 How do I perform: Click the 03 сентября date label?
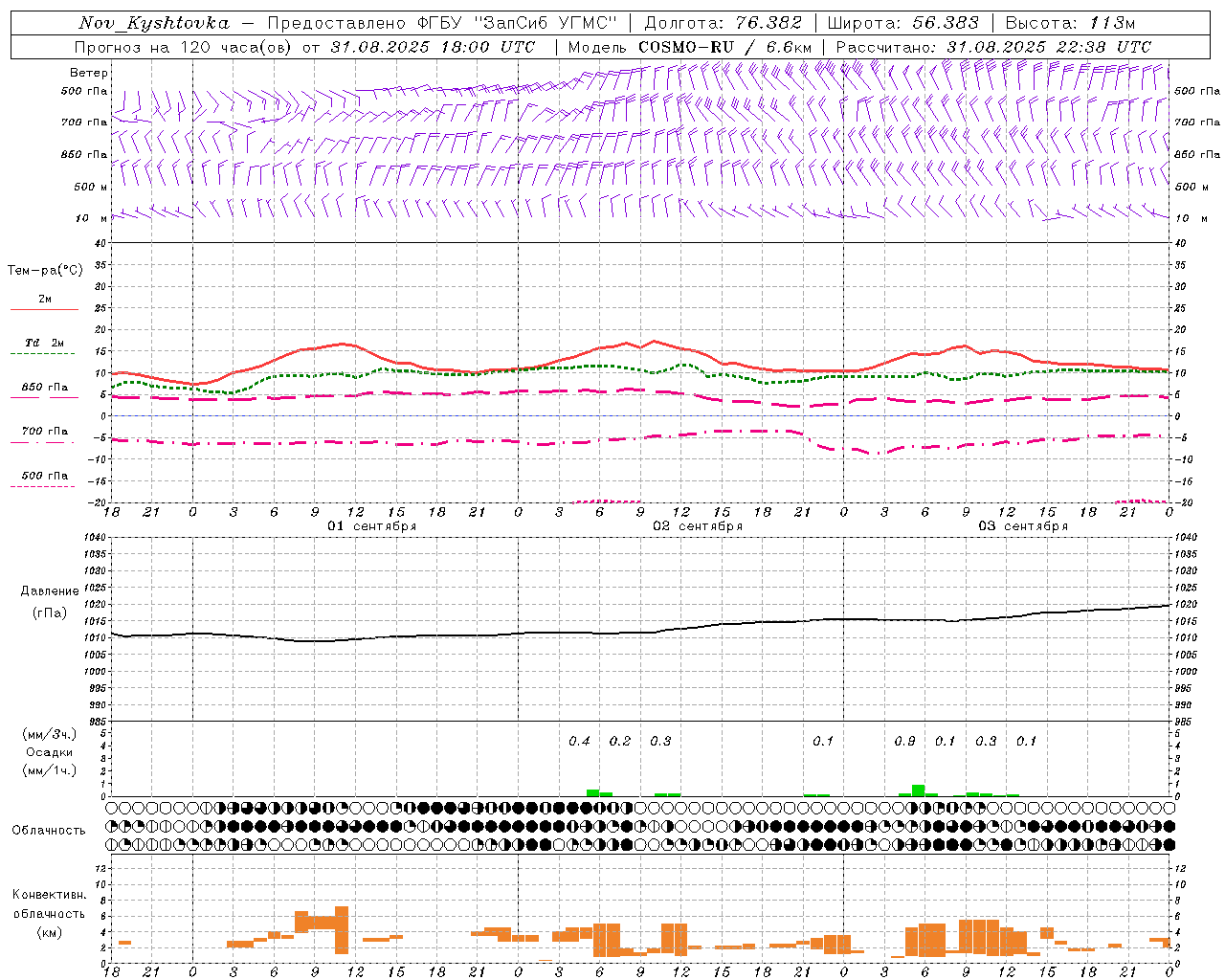click(1023, 526)
